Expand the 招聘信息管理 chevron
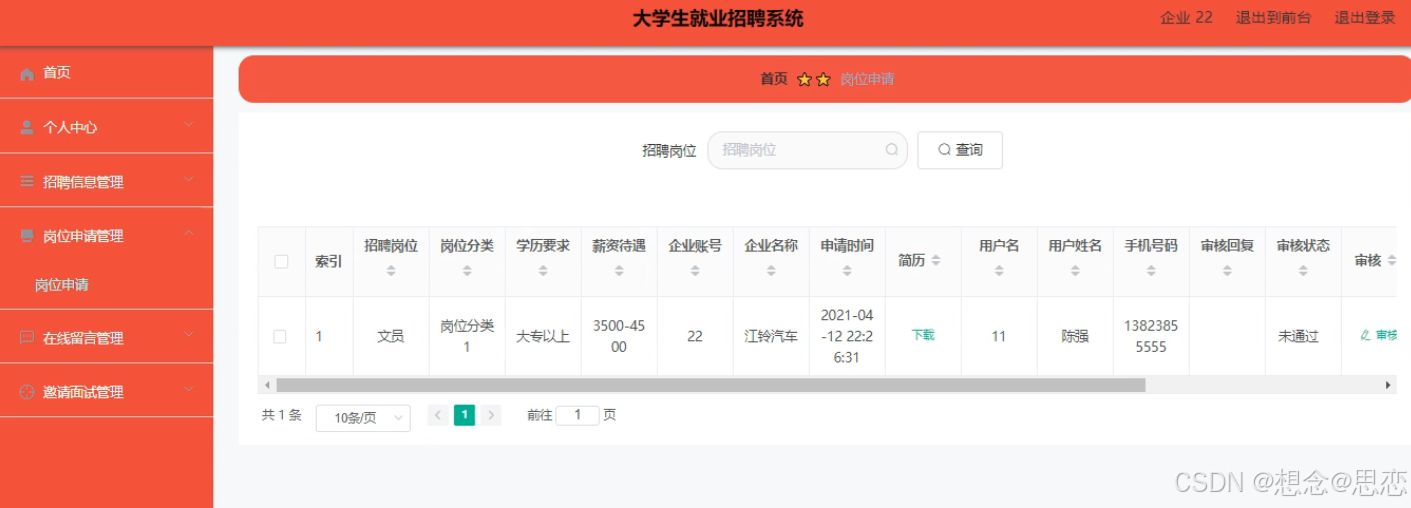Viewport: 1411px width, 508px height. coord(189,180)
